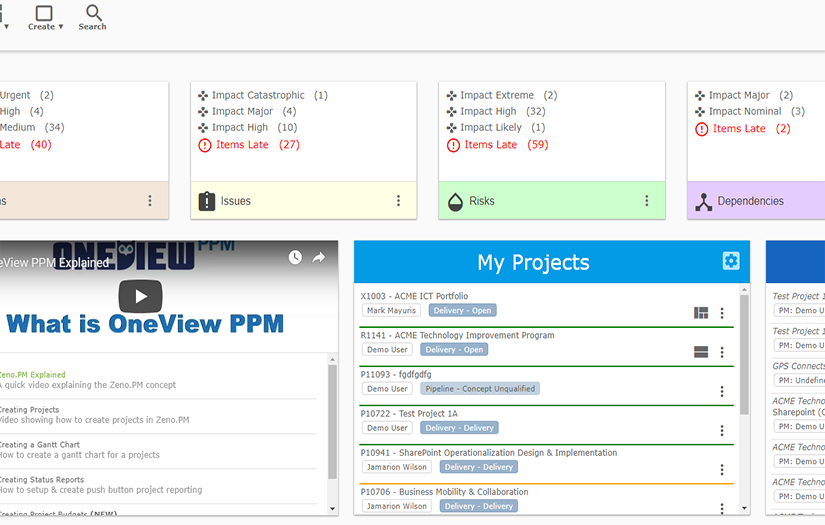Viewport: 825px width, 525px height.
Task: Open P10941 SharePoint Operationalization project
Action: pyautogui.click(x=489, y=452)
